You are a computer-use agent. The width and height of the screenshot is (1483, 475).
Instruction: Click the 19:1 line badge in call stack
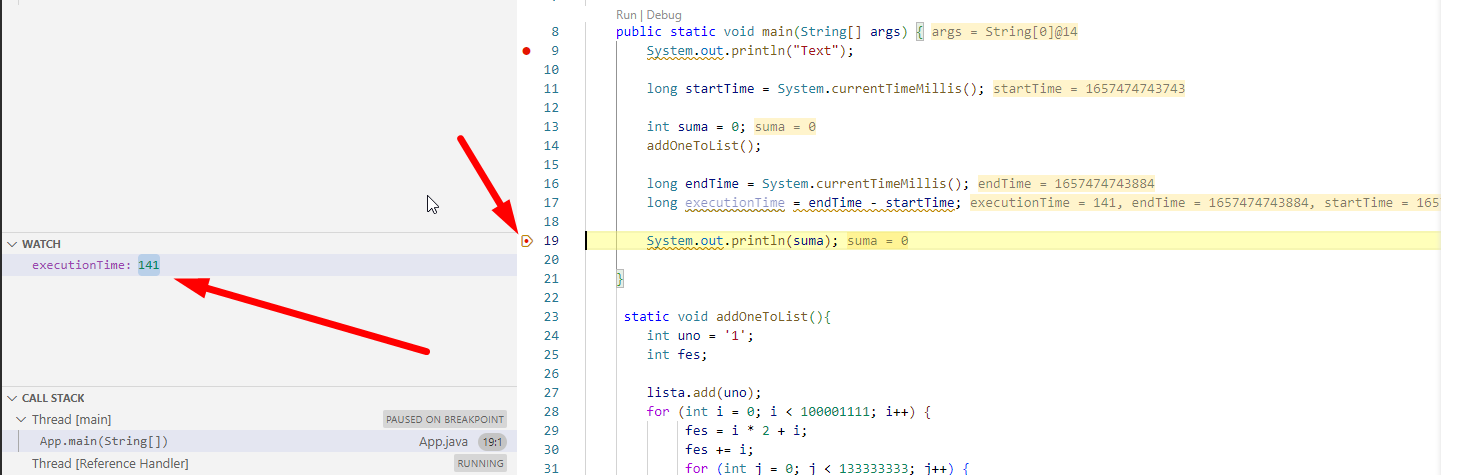[491, 441]
